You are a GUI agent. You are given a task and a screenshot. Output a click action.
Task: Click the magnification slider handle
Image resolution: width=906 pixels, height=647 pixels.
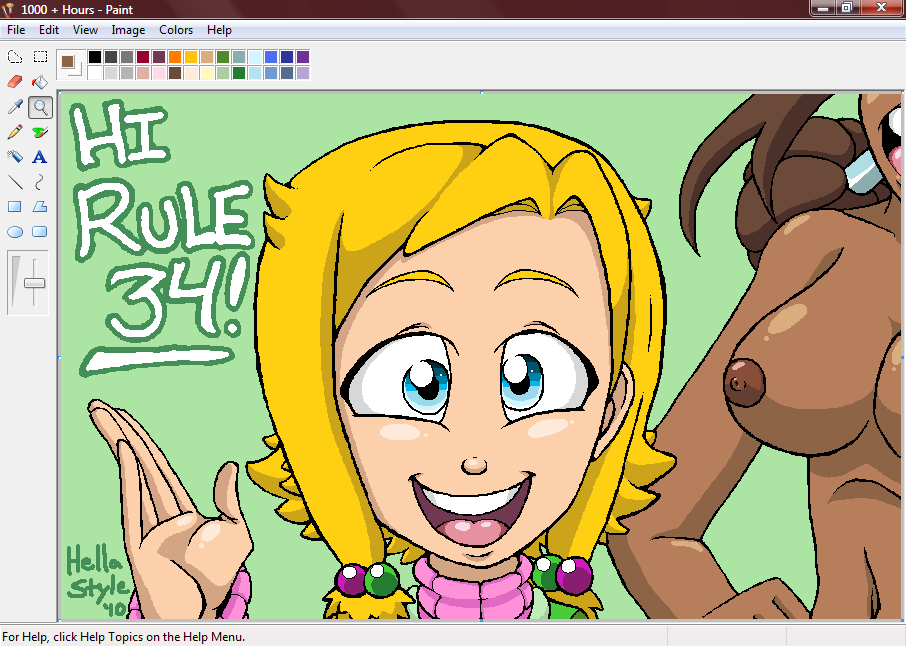pyautogui.click(x=35, y=283)
